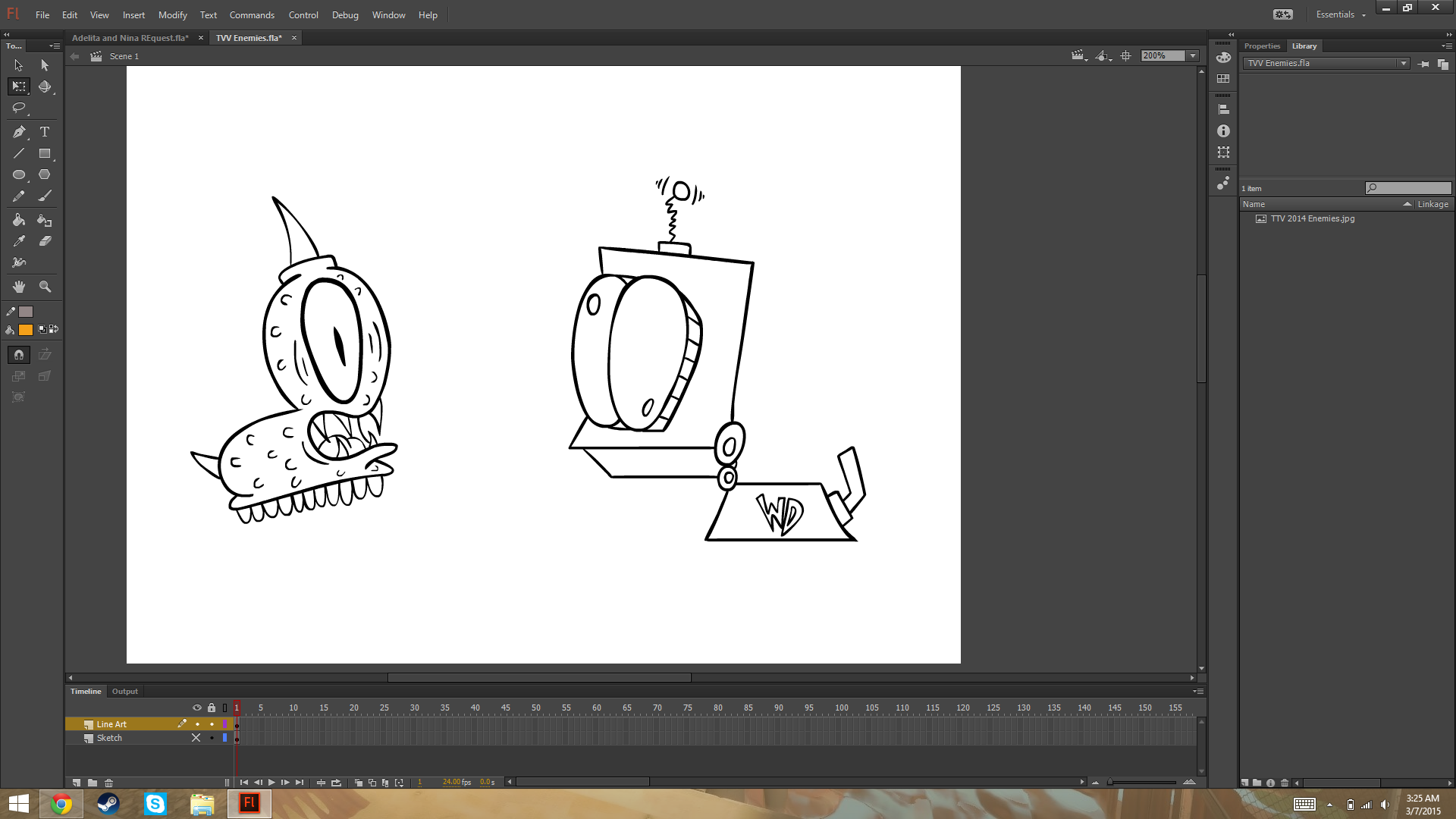Pick the Paint Bucket tool
Screen dimensions: 1456x819
click(x=19, y=220)
